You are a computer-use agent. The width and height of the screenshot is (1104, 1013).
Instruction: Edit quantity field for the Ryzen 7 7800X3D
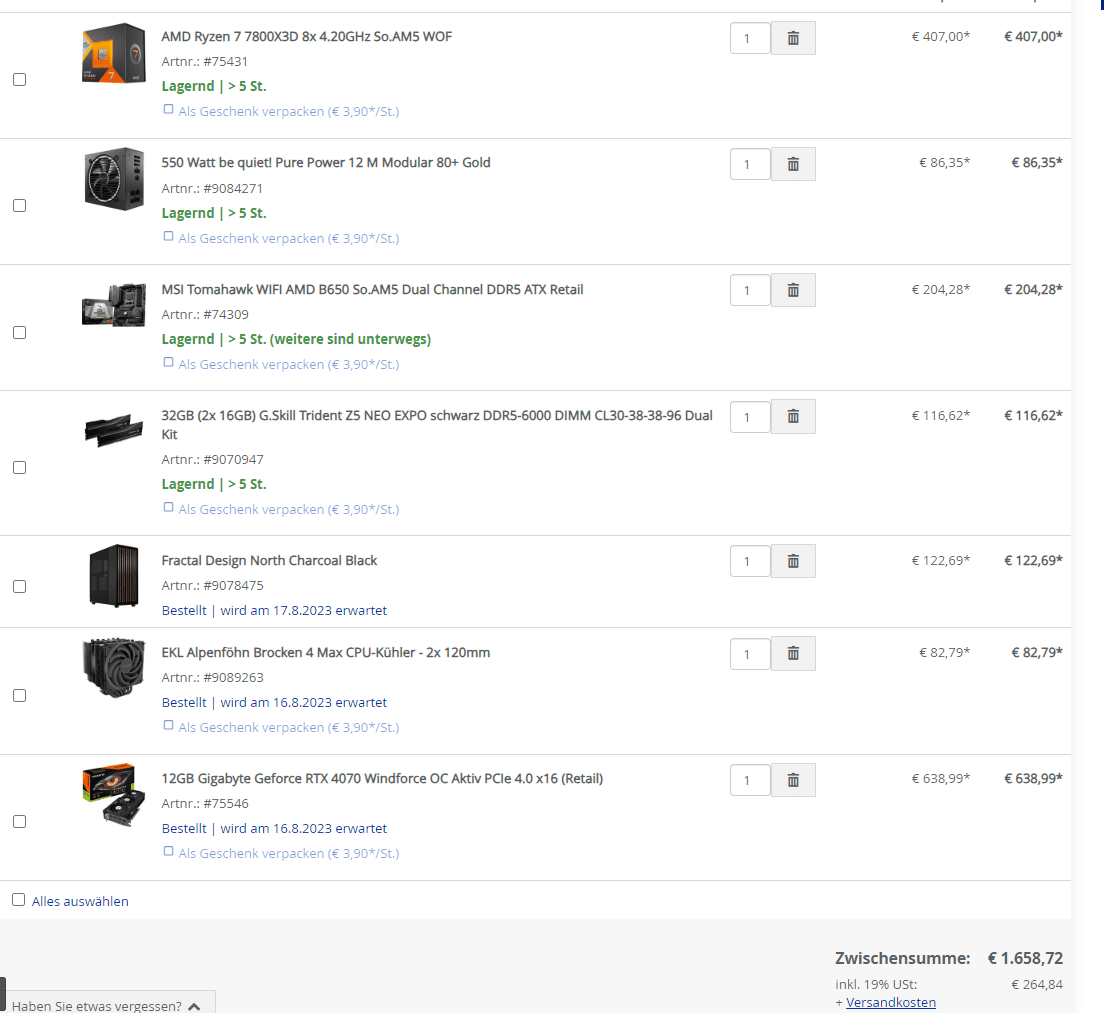(750, 38)
